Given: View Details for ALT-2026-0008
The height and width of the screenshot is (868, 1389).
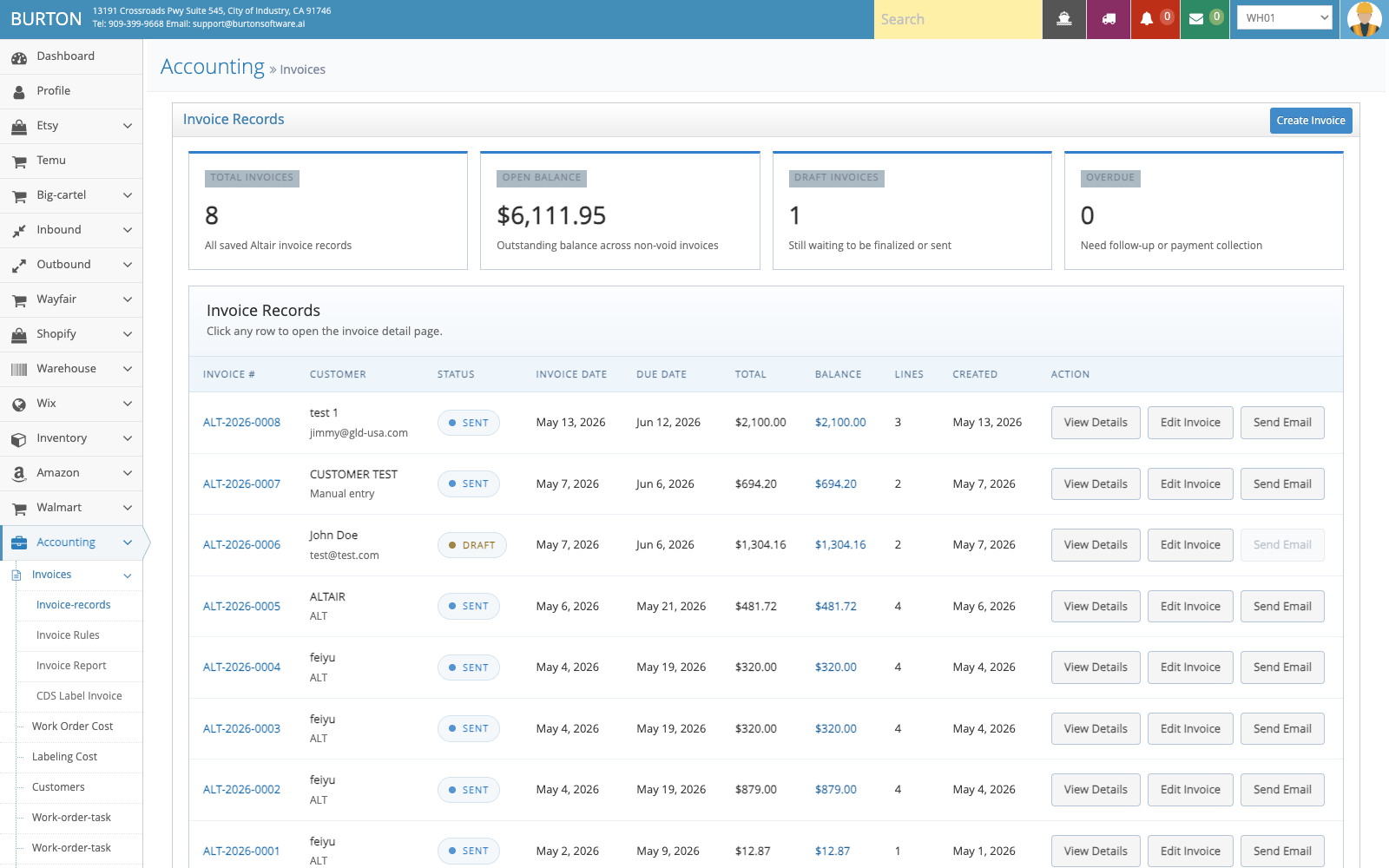Looking at the screenshot, I should tap(1096, 423).
